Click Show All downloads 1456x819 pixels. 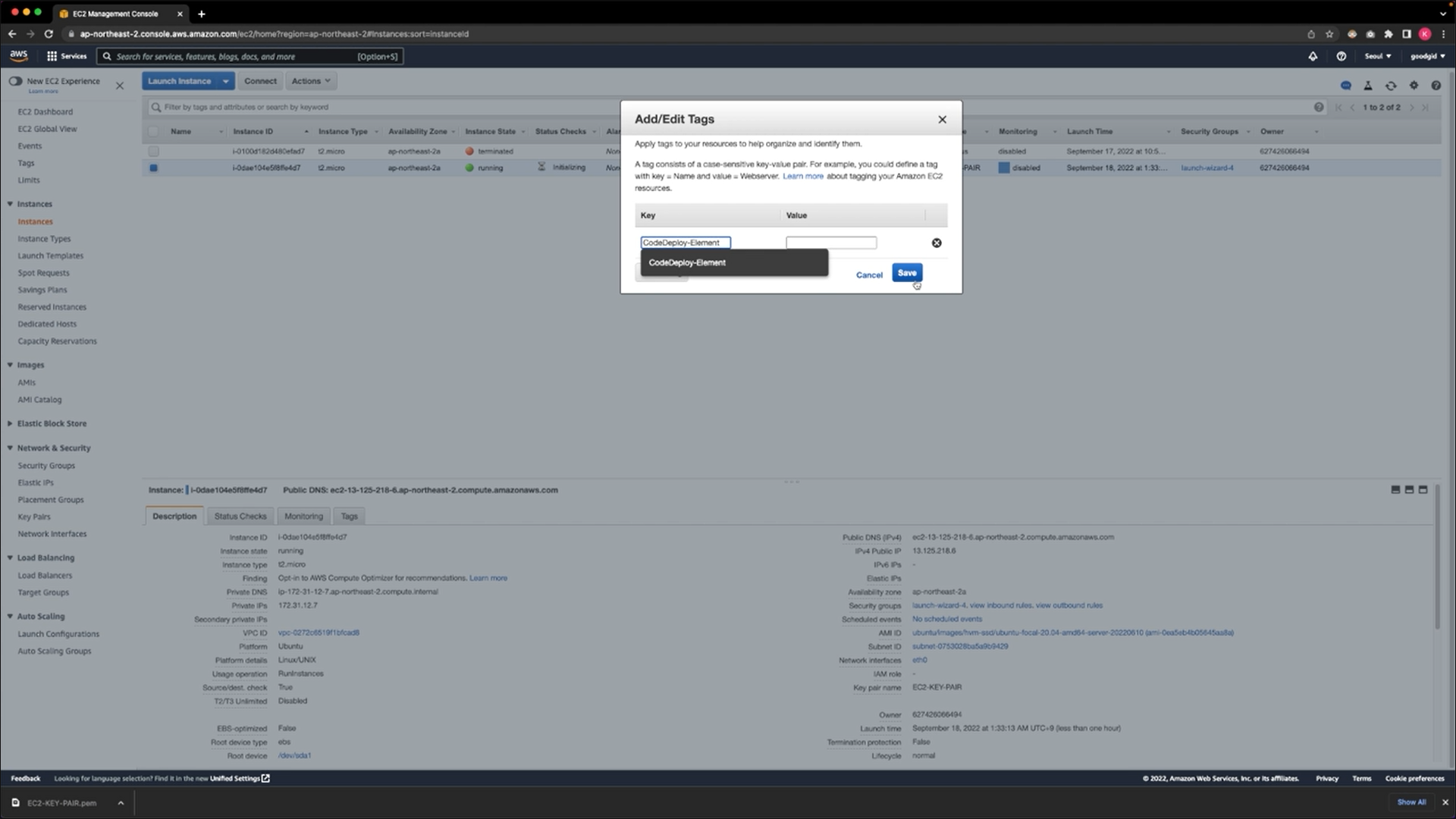click(1411, 802)
